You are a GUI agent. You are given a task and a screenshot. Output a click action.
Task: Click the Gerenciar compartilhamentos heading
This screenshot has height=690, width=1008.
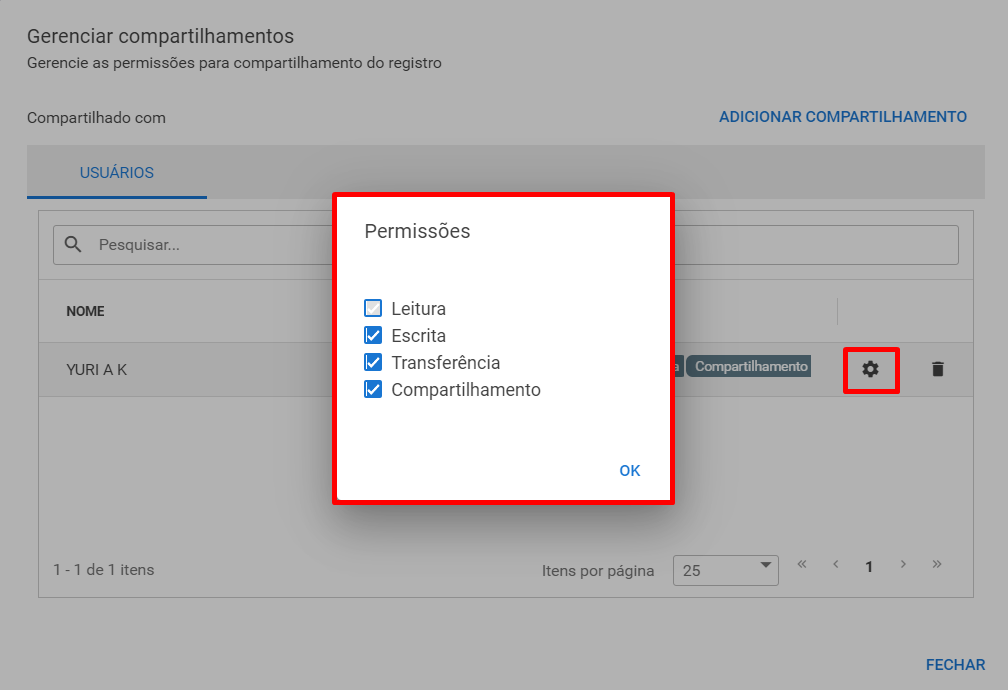coord(161,36)
